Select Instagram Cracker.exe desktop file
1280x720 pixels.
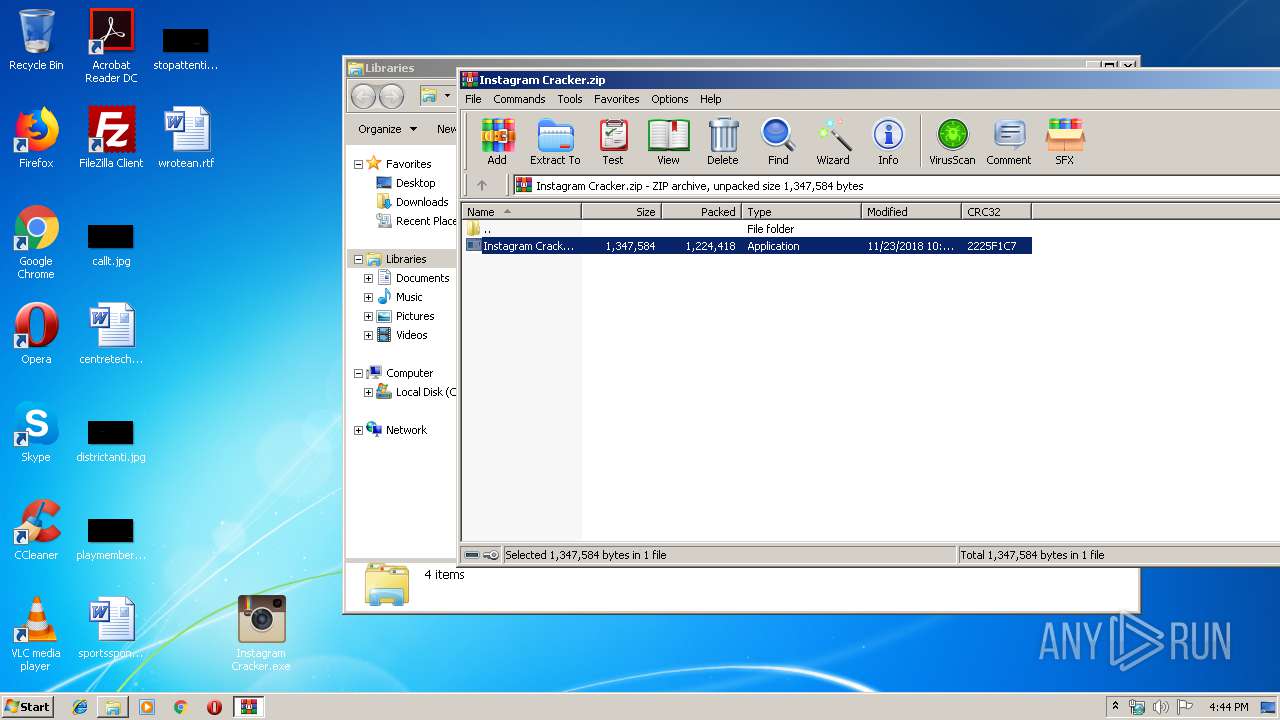point(261,634)
